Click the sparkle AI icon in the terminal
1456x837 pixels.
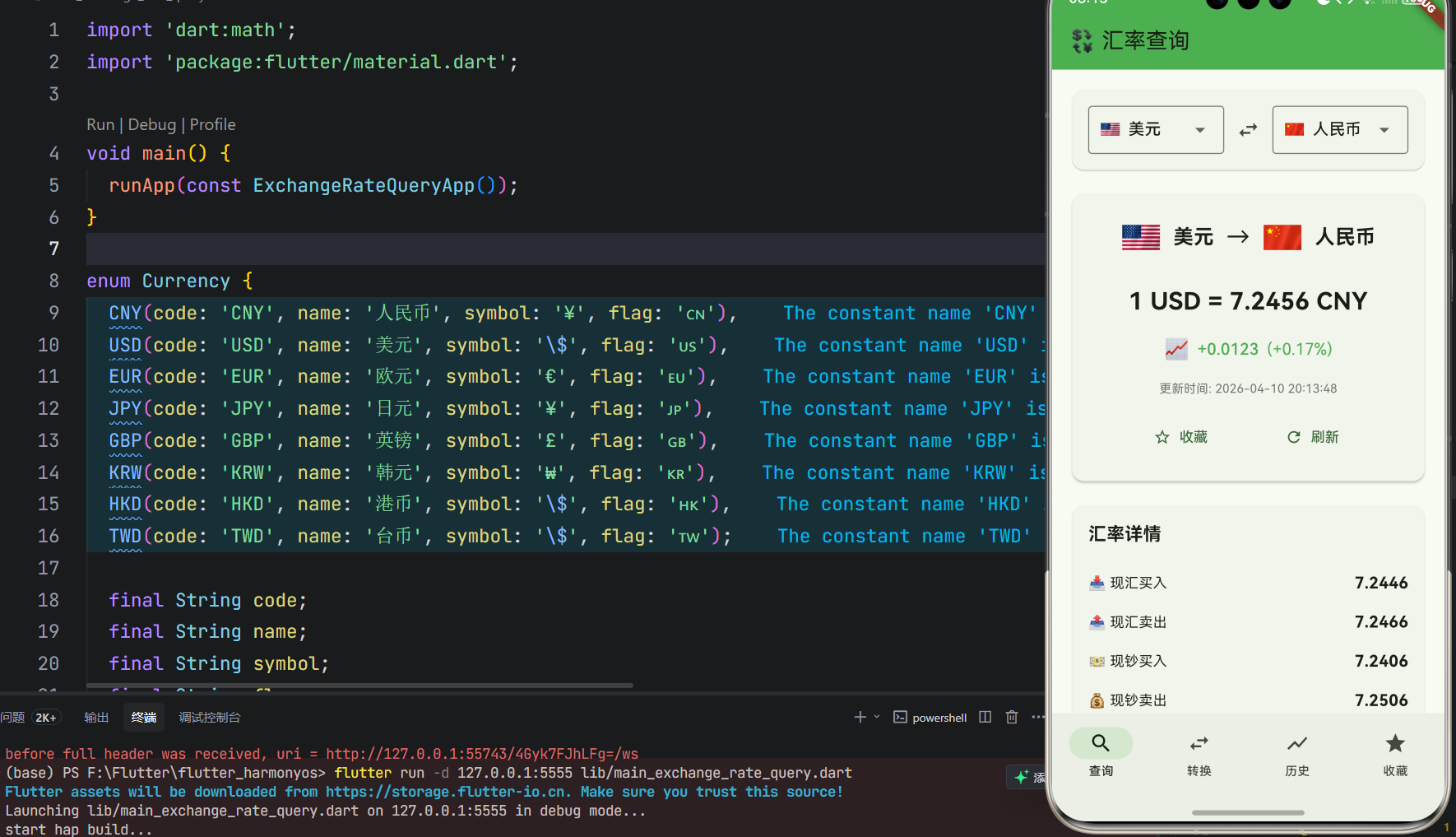[1022, 778]
